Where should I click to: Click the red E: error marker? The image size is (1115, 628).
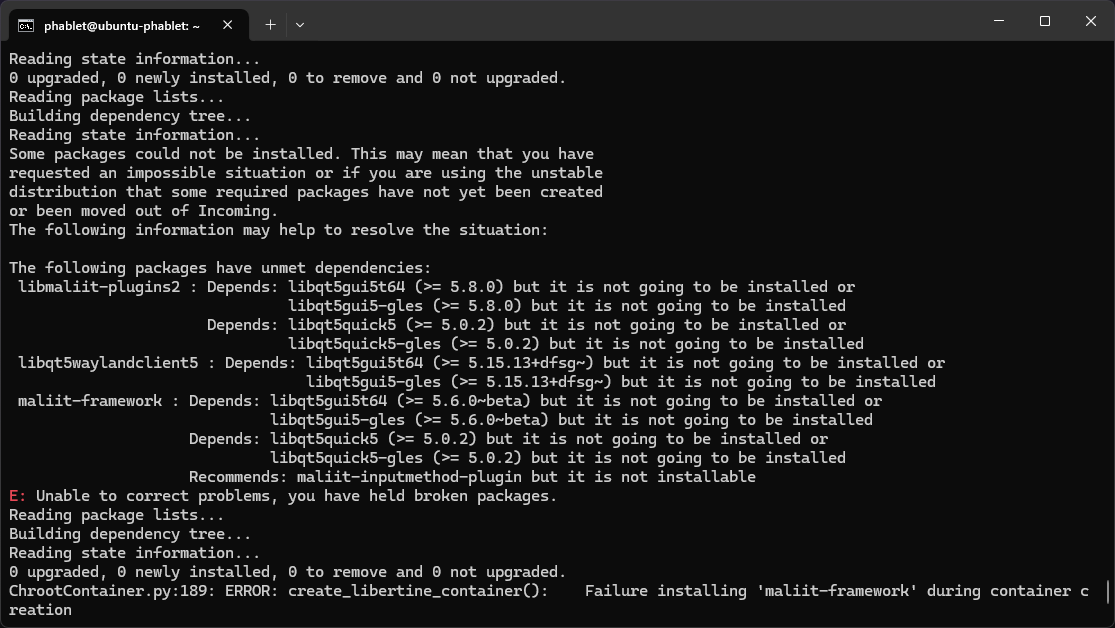click(17, 496)
